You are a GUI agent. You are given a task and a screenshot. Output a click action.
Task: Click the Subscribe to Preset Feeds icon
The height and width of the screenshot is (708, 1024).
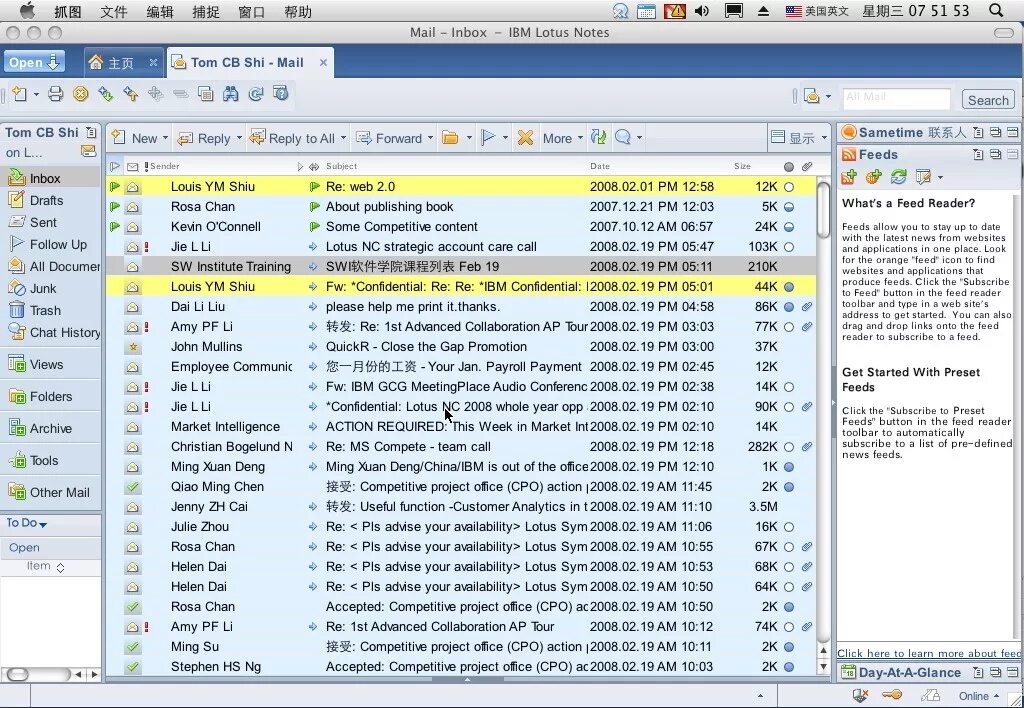coord(874,176)
